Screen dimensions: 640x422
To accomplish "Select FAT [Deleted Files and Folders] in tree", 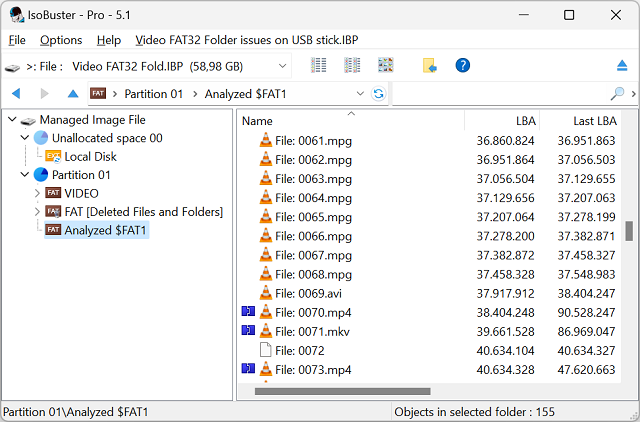I will pos(144,211).
